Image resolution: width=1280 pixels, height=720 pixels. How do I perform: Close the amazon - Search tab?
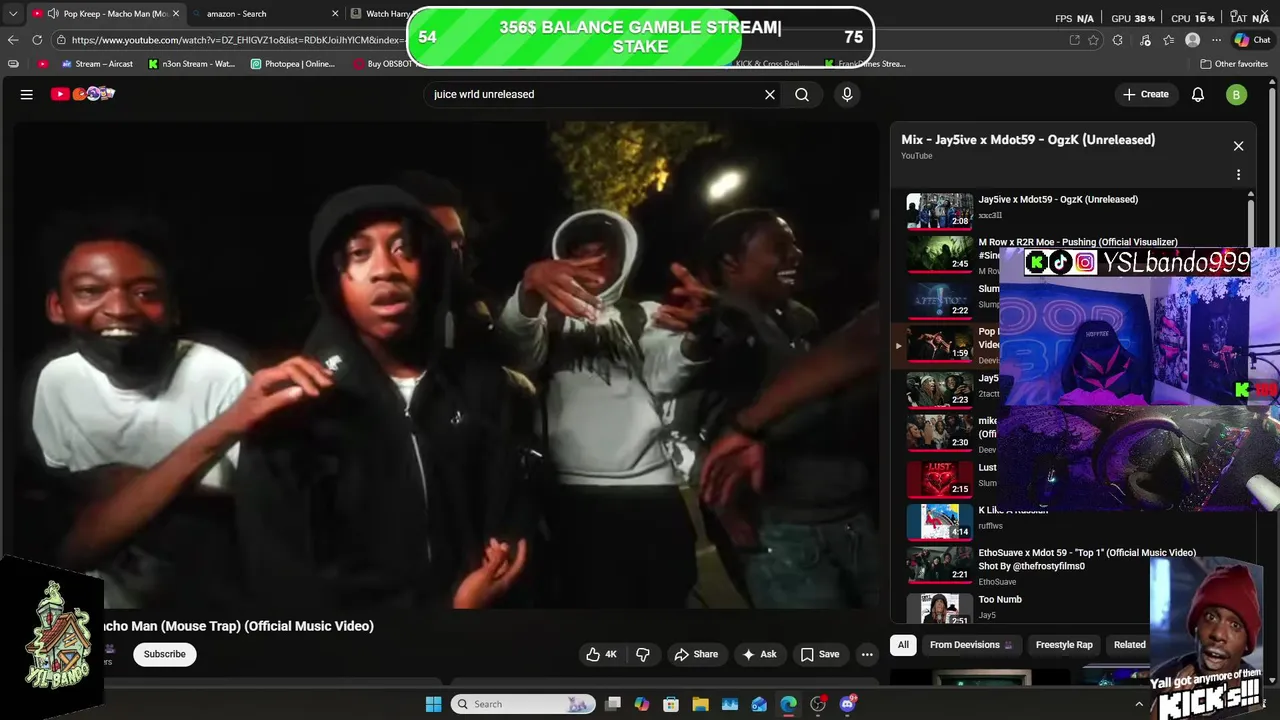334,14
